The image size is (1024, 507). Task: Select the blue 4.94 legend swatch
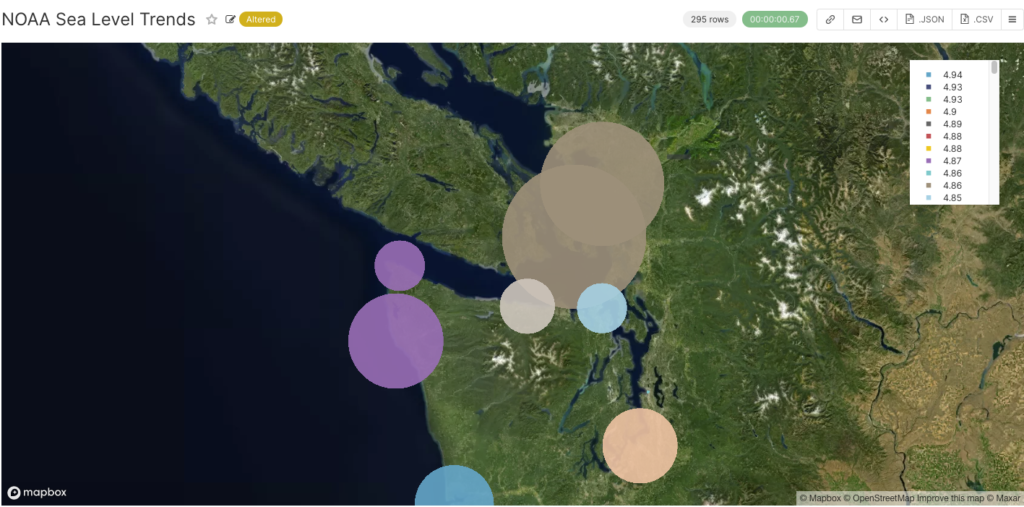(929, 75)
